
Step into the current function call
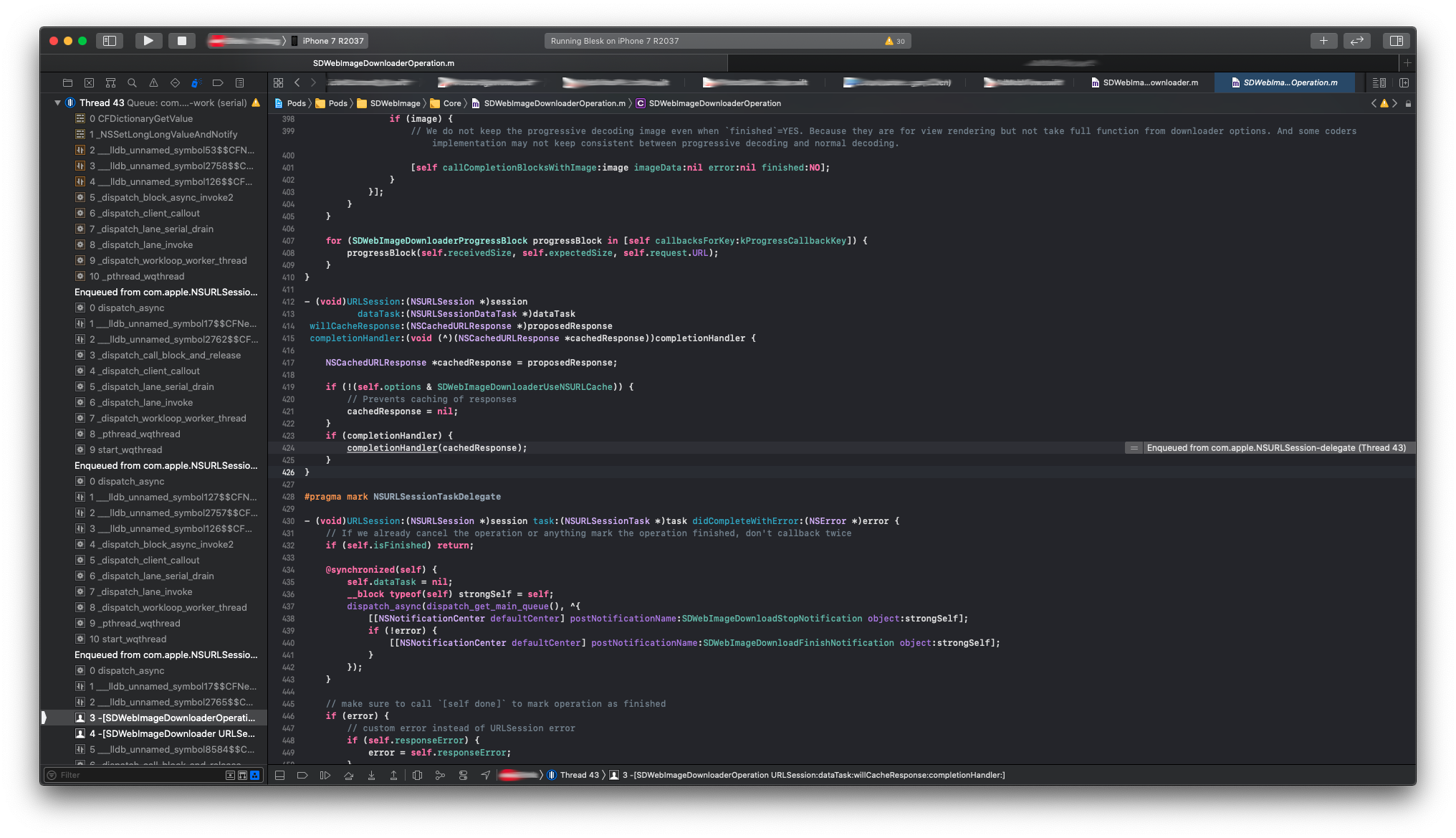click(371, 775)
